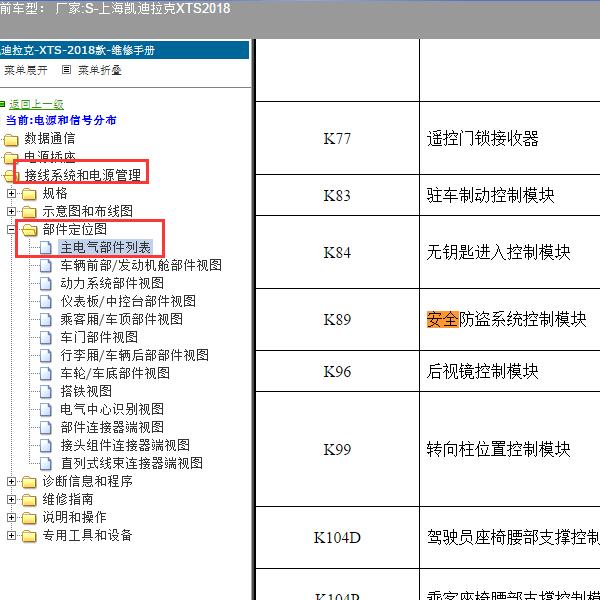Click the 数据通信 folder icon

point(11,140)
